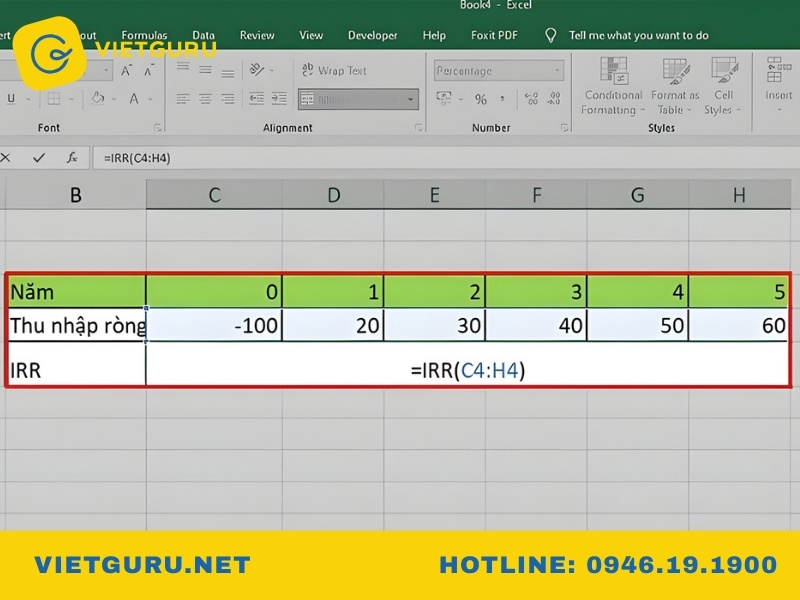Confirm the formula with the checkmark

(39, 158)
